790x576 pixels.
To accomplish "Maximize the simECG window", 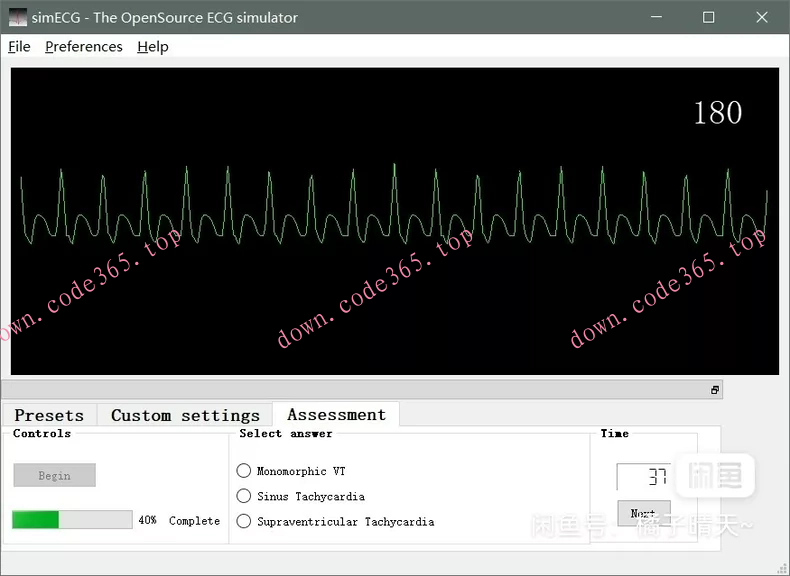I will (x=709, y=17).
